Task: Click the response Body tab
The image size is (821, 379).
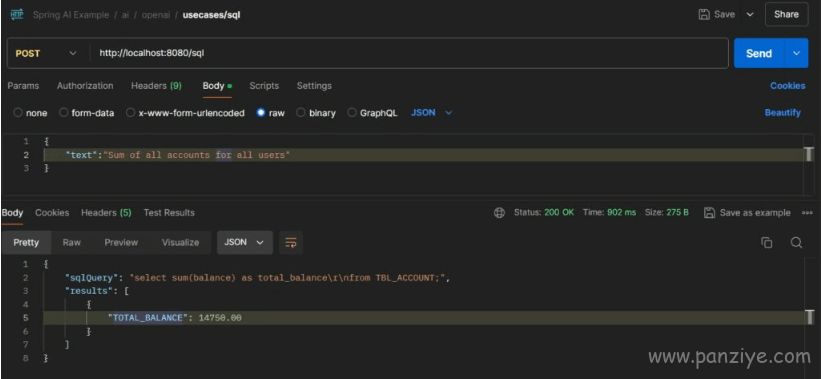Action: point(12,213)
